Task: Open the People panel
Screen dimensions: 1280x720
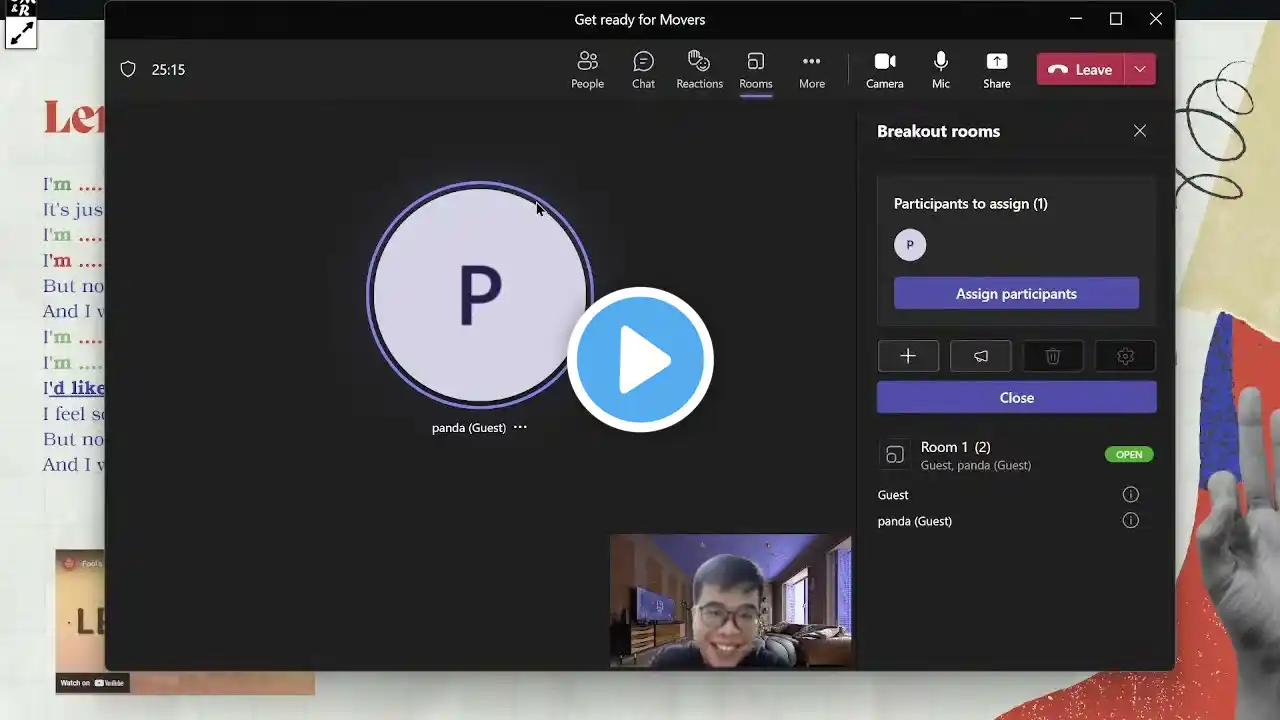Action: coord(587,70)
